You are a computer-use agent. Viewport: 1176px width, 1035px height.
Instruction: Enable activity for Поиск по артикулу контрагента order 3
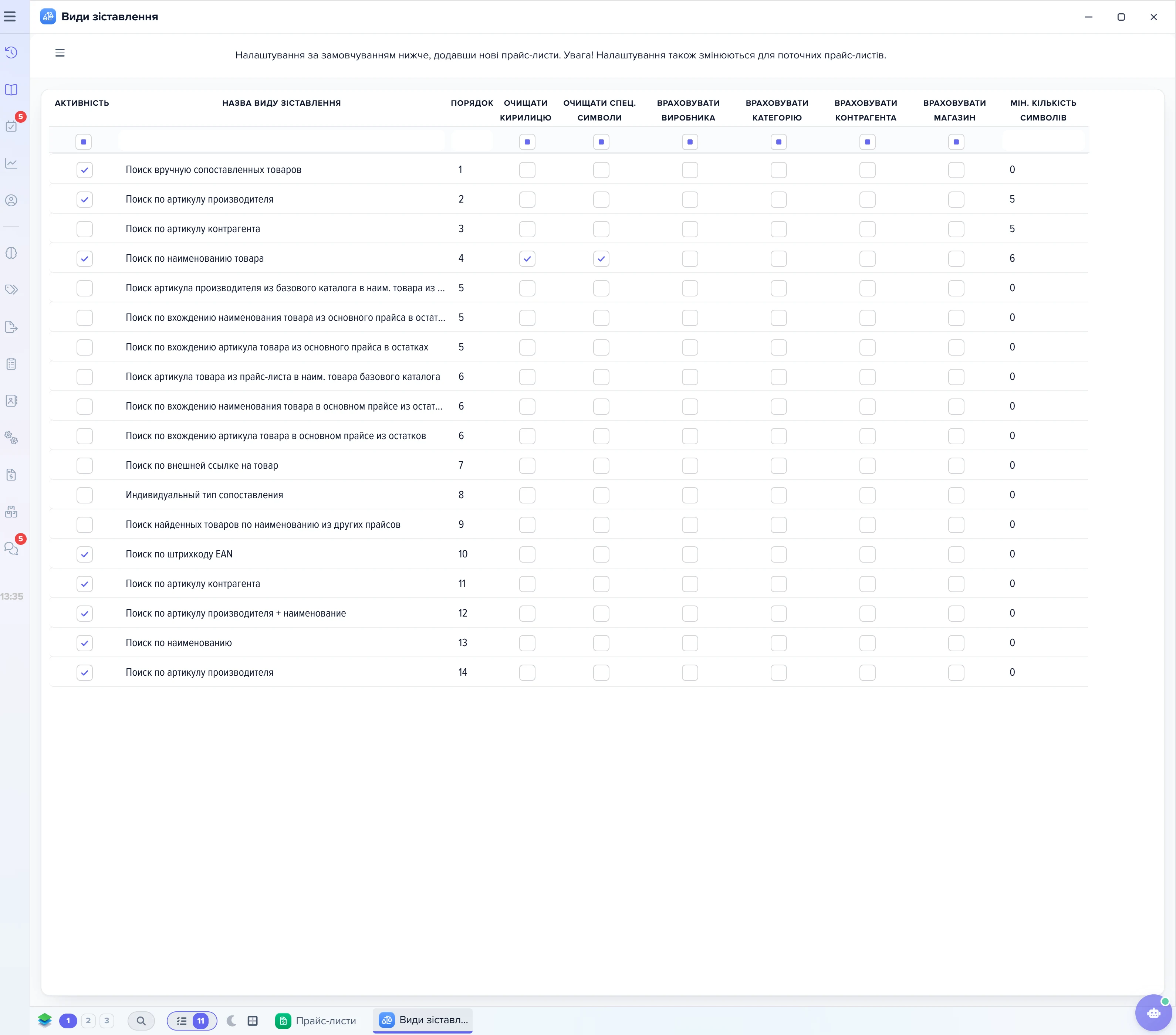coord(85,229)
